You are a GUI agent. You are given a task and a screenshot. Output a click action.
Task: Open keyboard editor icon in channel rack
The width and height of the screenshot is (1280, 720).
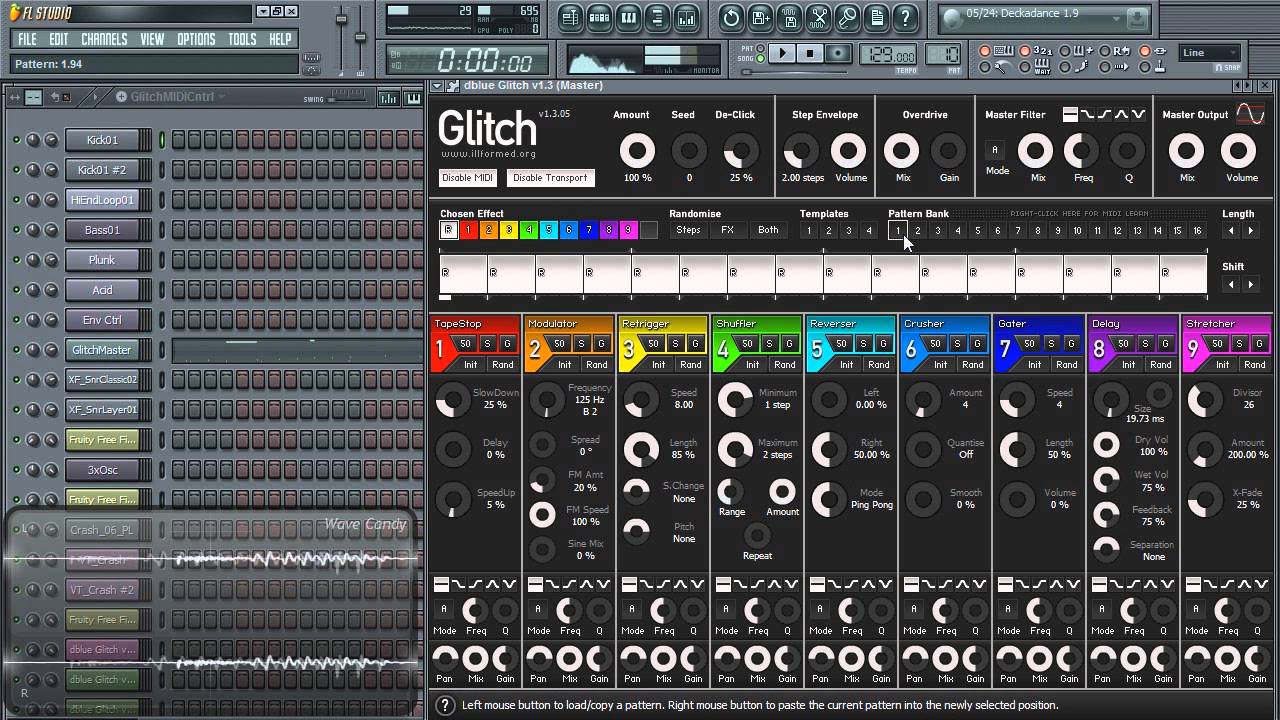coord(413,97)
